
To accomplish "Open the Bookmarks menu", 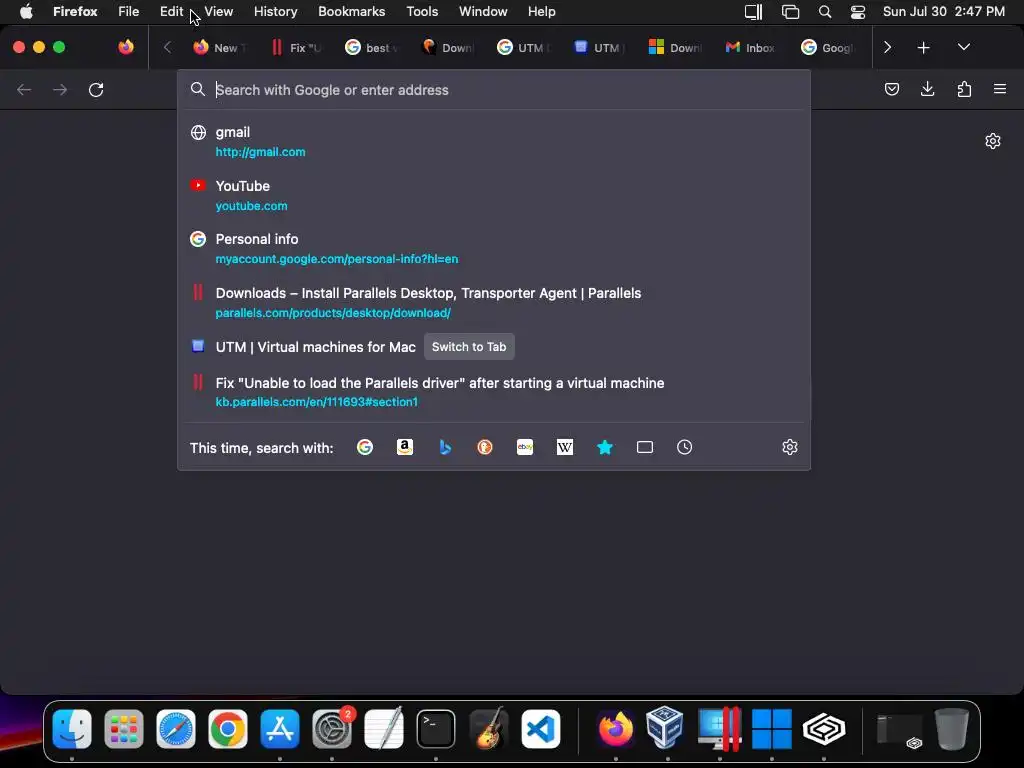I will click(351, 12).
